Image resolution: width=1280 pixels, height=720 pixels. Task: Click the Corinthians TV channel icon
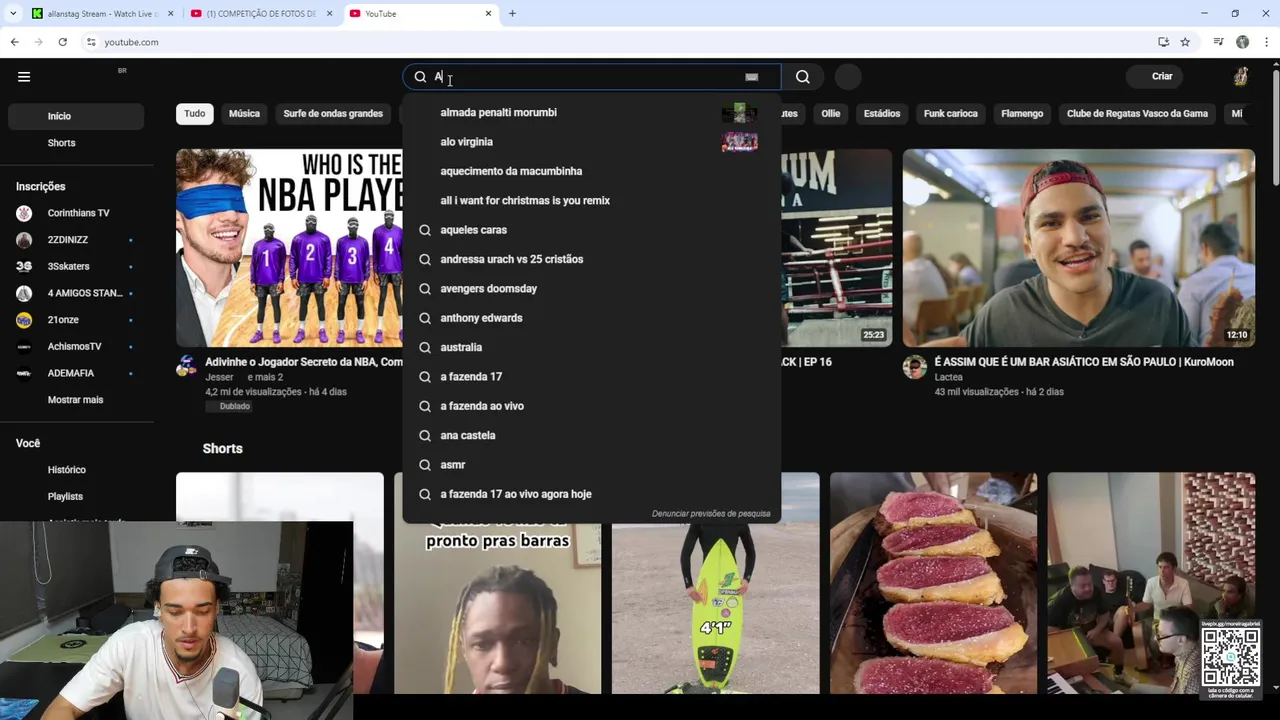[x=24, y=213]
